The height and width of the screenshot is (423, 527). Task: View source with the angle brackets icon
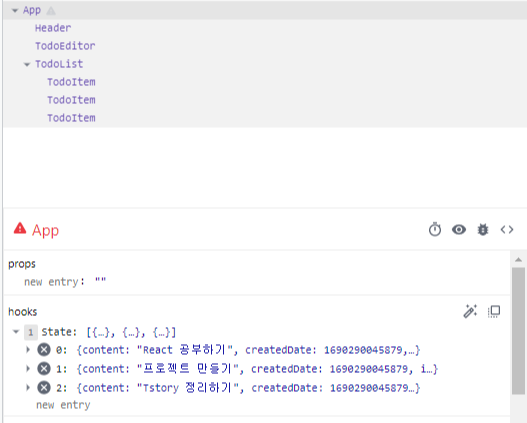pyautogui.click(x=507, y=229)
